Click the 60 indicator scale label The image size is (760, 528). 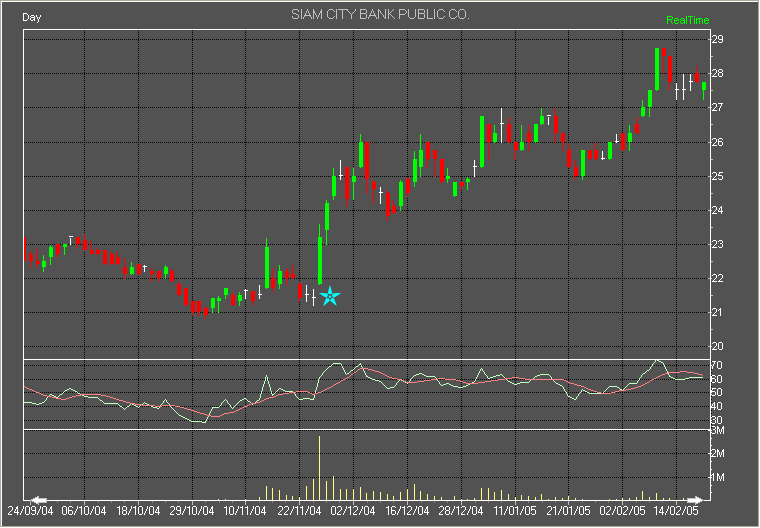pyautogui.click(x=716, y=379)
